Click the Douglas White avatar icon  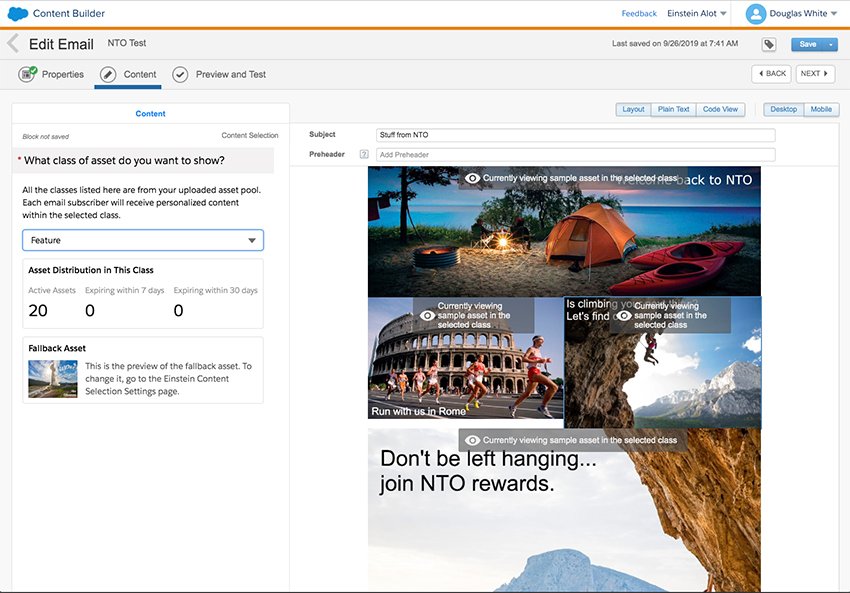coord(756,14)
